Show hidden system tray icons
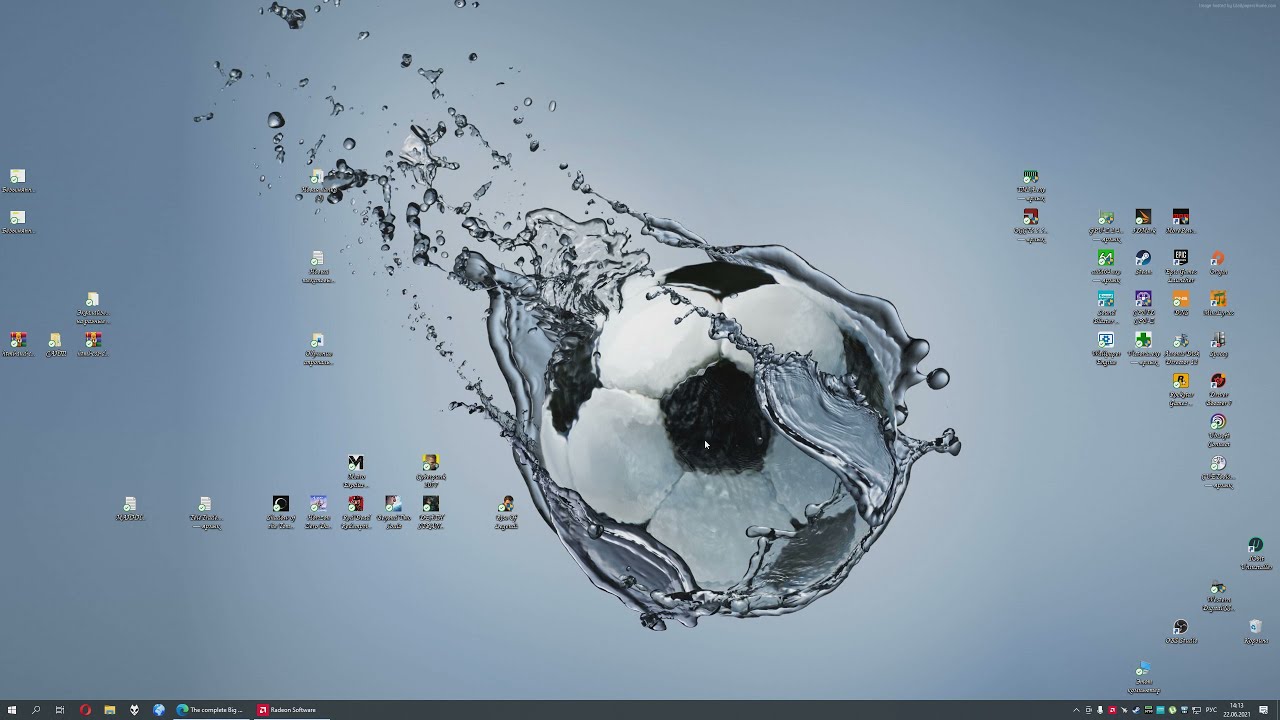The height and width of the screenshot is (720, 1280). (1076, 710)
